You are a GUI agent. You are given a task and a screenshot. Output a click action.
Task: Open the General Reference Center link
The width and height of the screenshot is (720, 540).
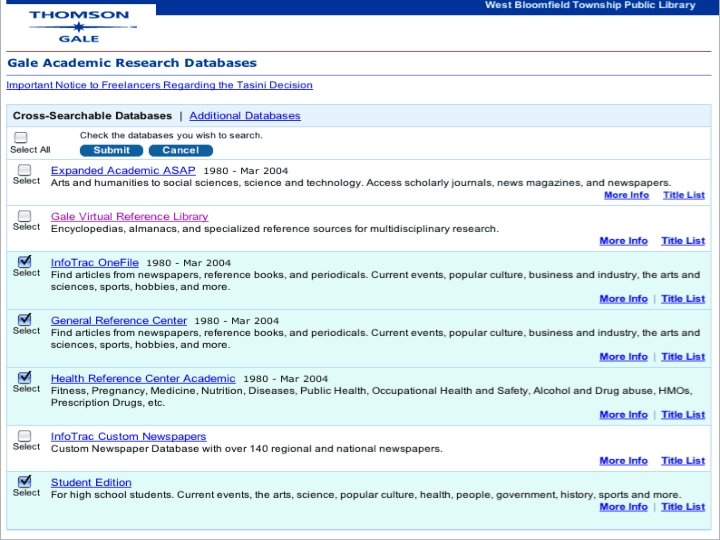point(119,321)
